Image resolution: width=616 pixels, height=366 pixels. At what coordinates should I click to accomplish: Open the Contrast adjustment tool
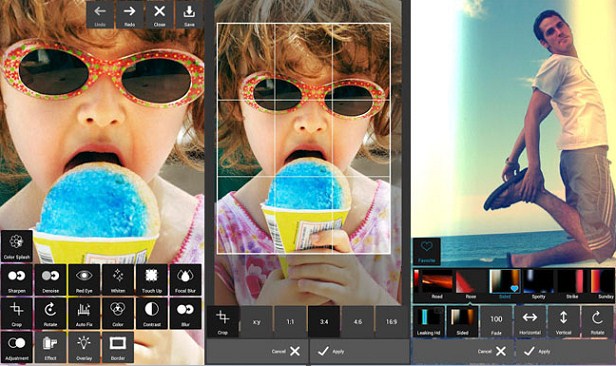tap(151, 313)
